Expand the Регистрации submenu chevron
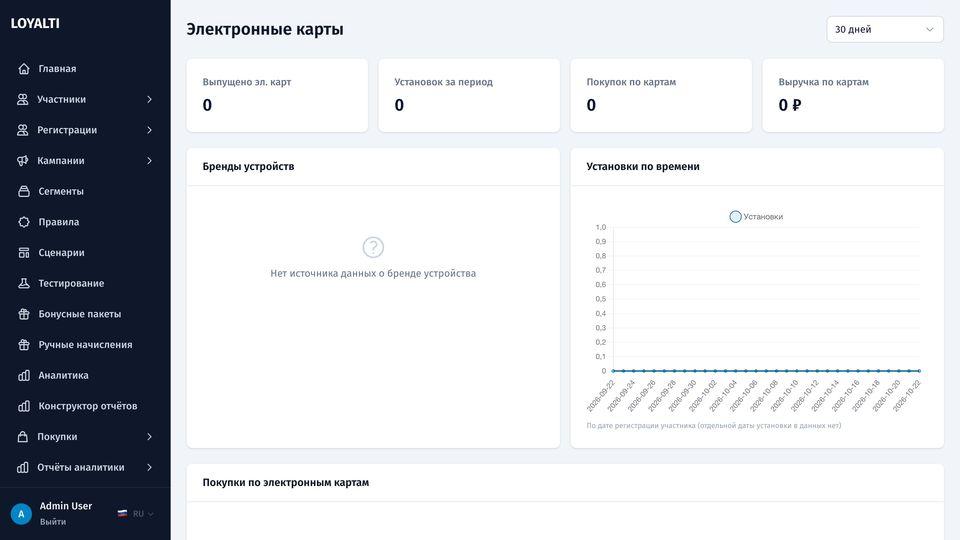 coord(149,130)
